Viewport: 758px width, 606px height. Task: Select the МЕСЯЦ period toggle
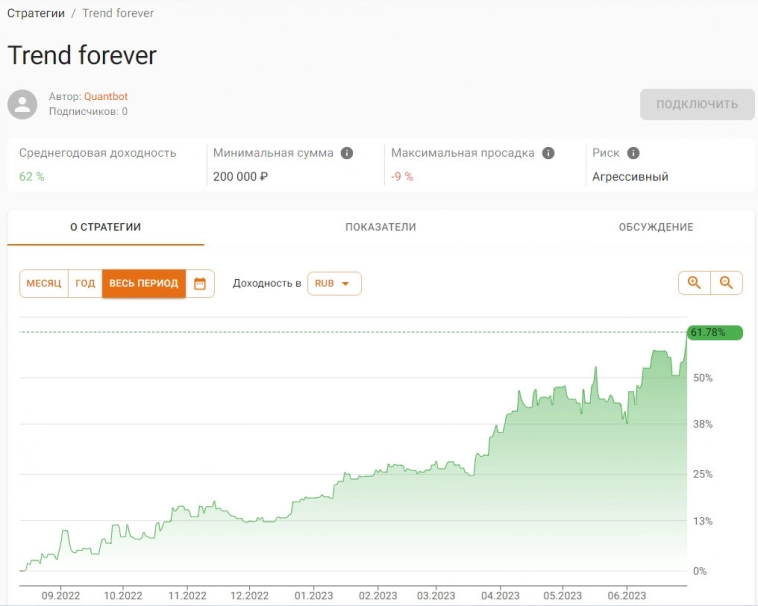point(44,284)
